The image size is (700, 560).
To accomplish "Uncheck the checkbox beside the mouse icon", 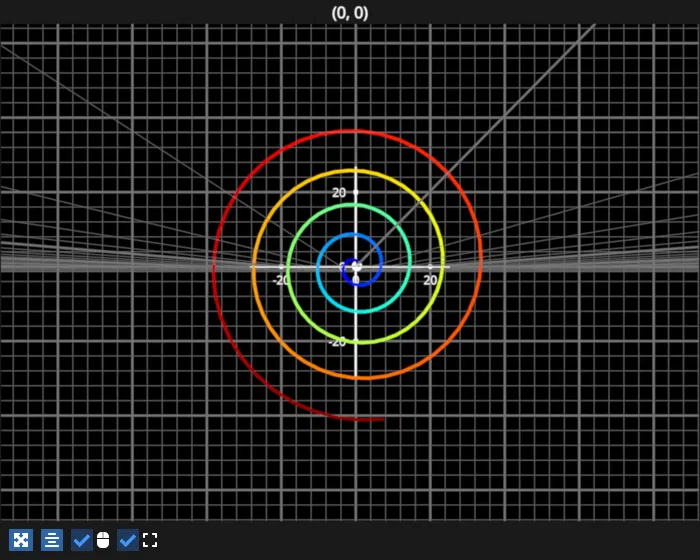I will 82,540.
